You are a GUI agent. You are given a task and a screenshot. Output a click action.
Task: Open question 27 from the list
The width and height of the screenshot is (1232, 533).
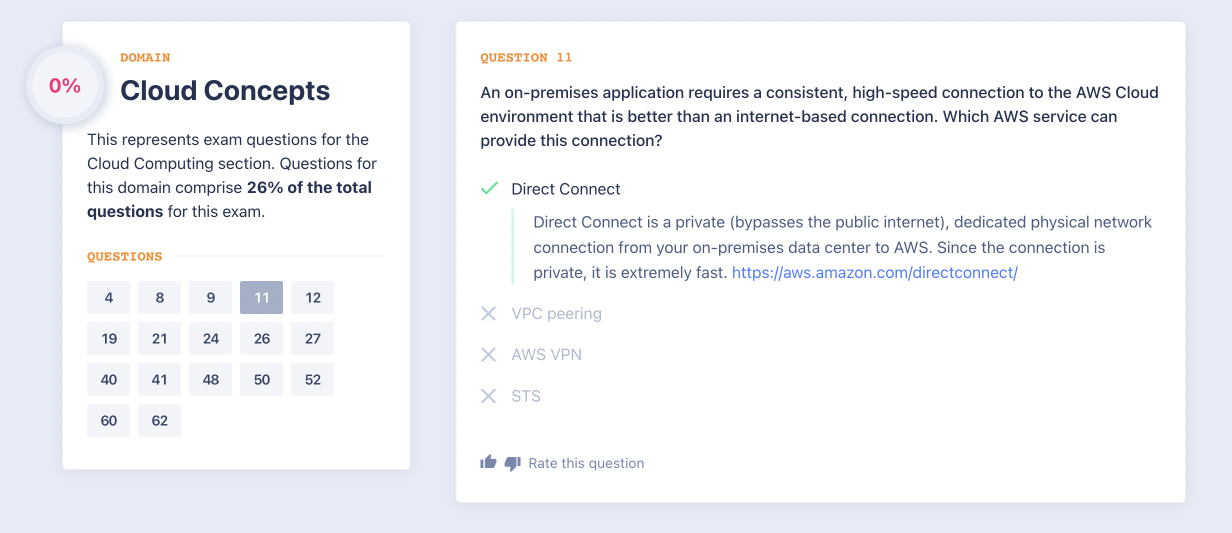313,339
